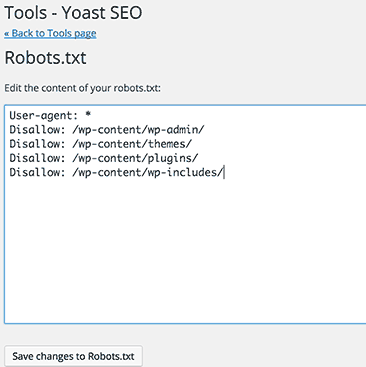Place cursor on the wp-includes Disallow line
Viewport: 366px width, 367px height.
[116, 173]
